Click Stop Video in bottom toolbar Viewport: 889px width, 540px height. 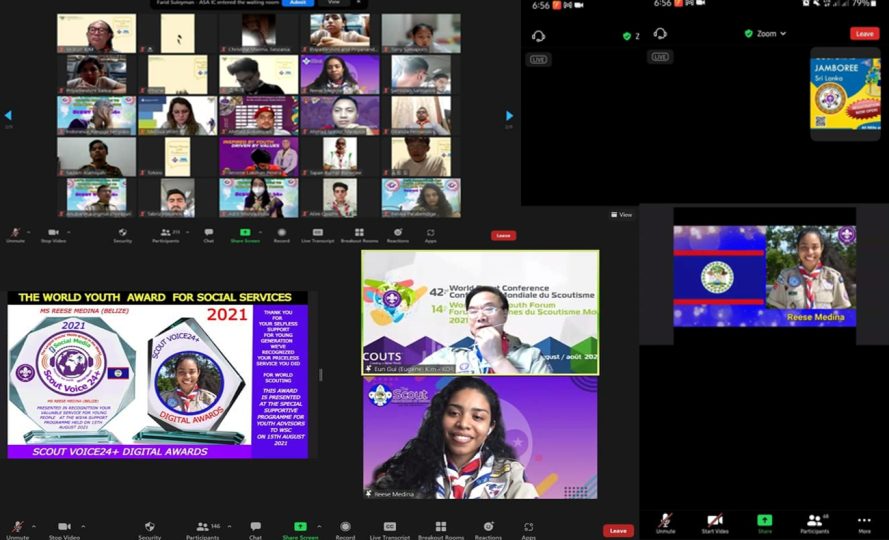(64, 530)
